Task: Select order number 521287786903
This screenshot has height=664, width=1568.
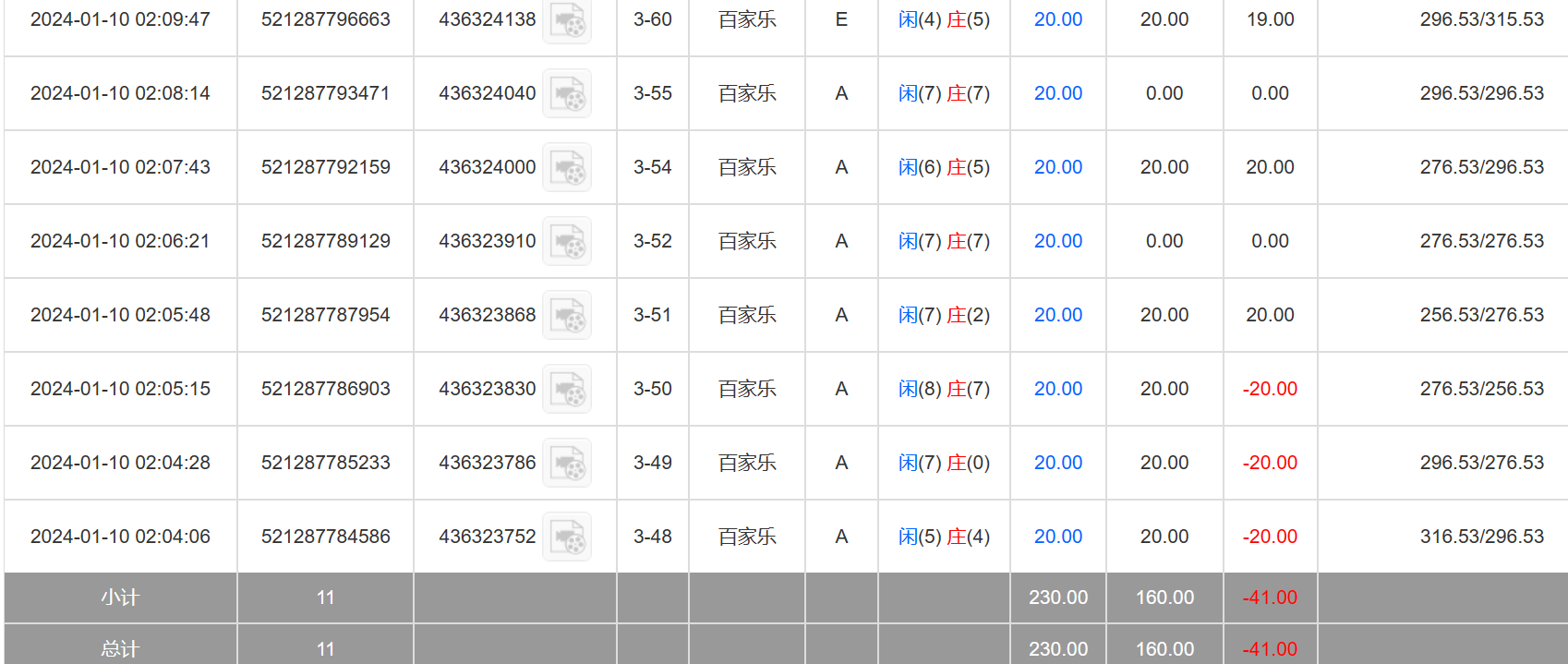Action: [326, 389]
